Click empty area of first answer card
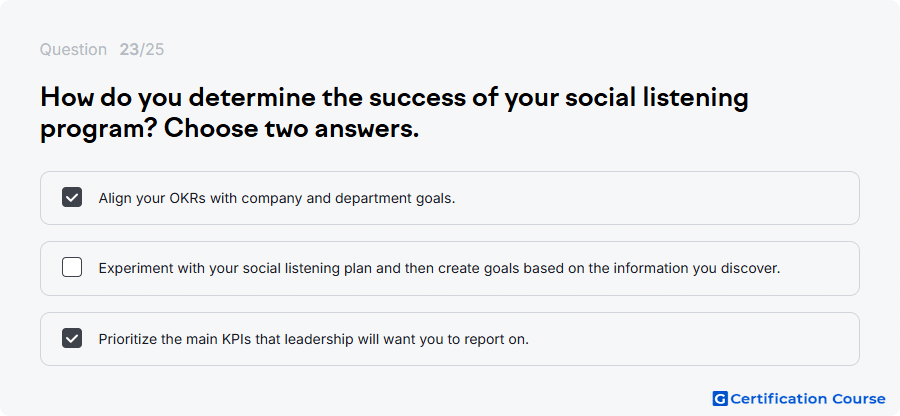This screenshot has width=900, height=416. (654, 198)
